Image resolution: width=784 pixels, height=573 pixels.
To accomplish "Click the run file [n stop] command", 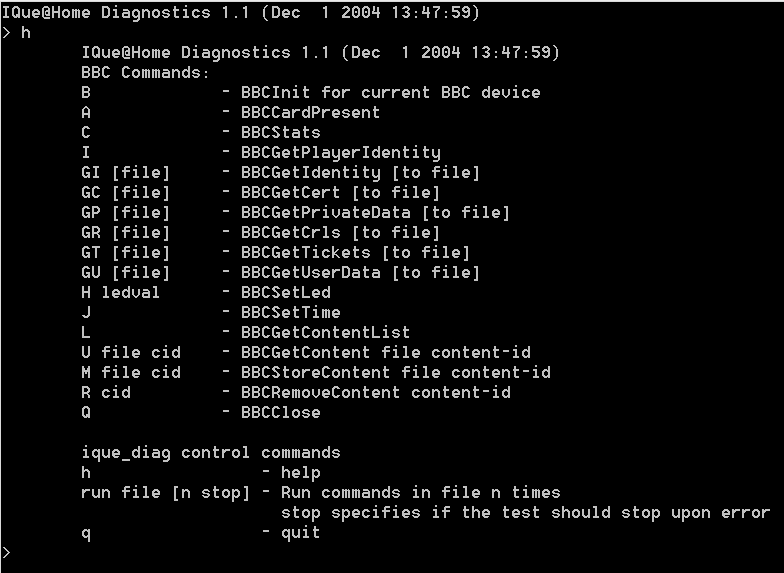I will (166, 493).
